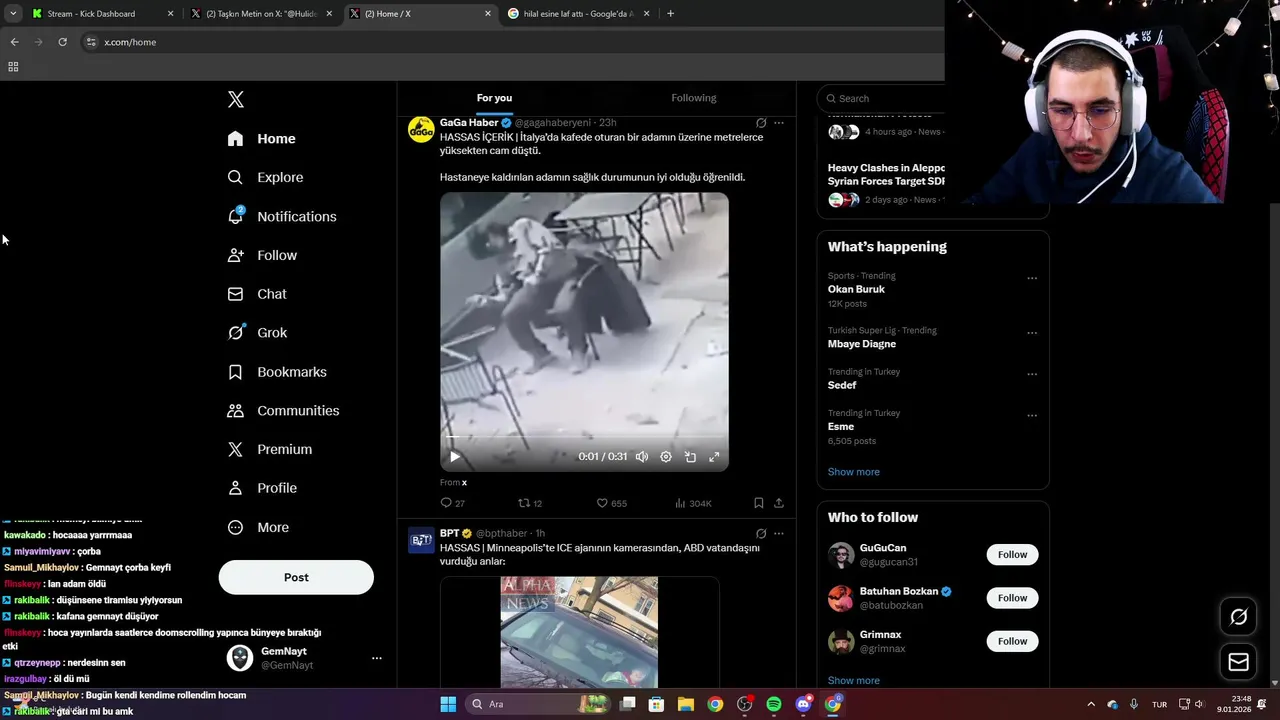Click the X logo above Home
The image size is (1280, 720).
235,99
